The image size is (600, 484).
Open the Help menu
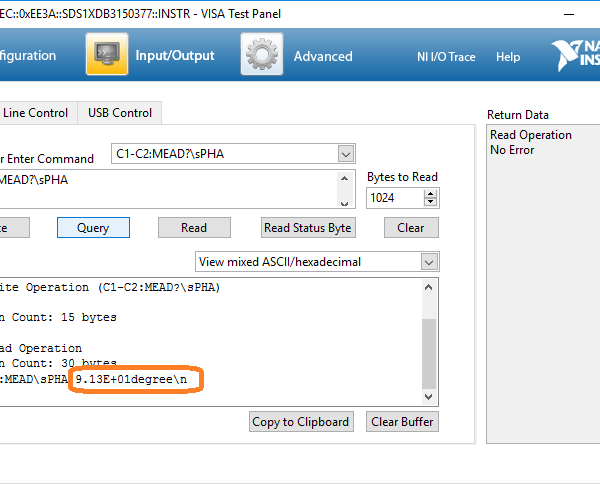(508, 57)
